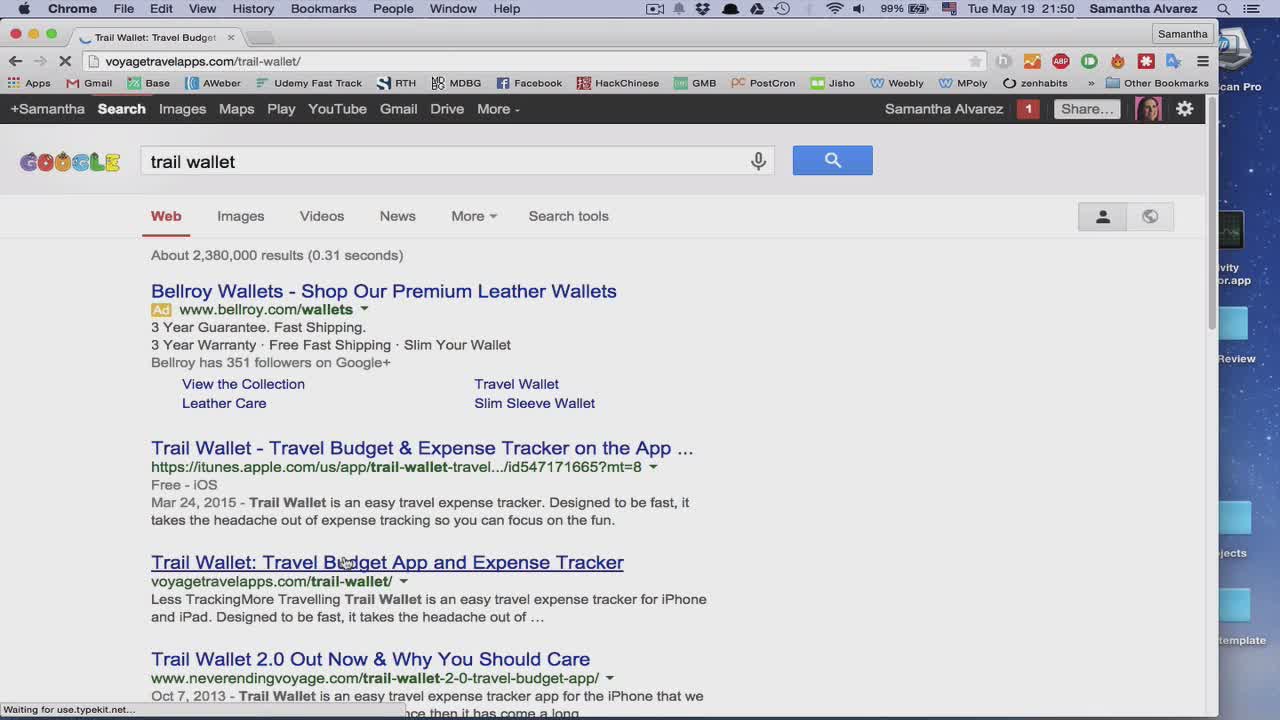Open Bellroy Wallets ad headline link
This screenshot has width=1280, height=720.
tap(384, 291)
